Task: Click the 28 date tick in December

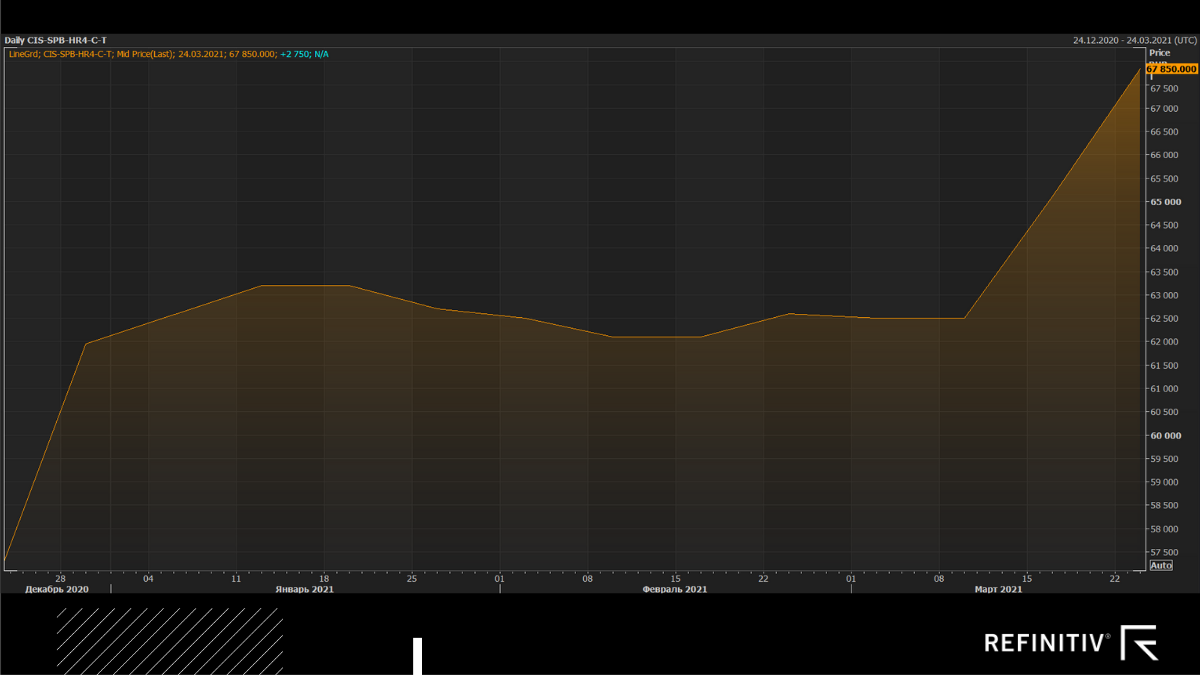Action: 60,578
